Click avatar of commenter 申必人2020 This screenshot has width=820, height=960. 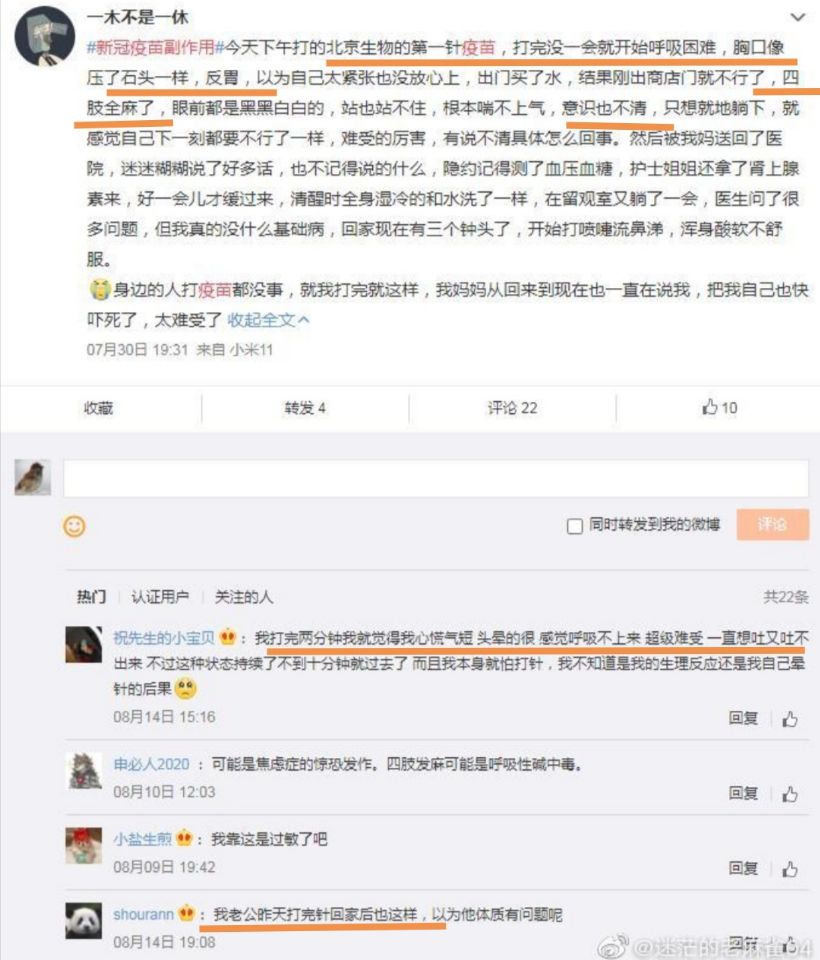point(83,770)
